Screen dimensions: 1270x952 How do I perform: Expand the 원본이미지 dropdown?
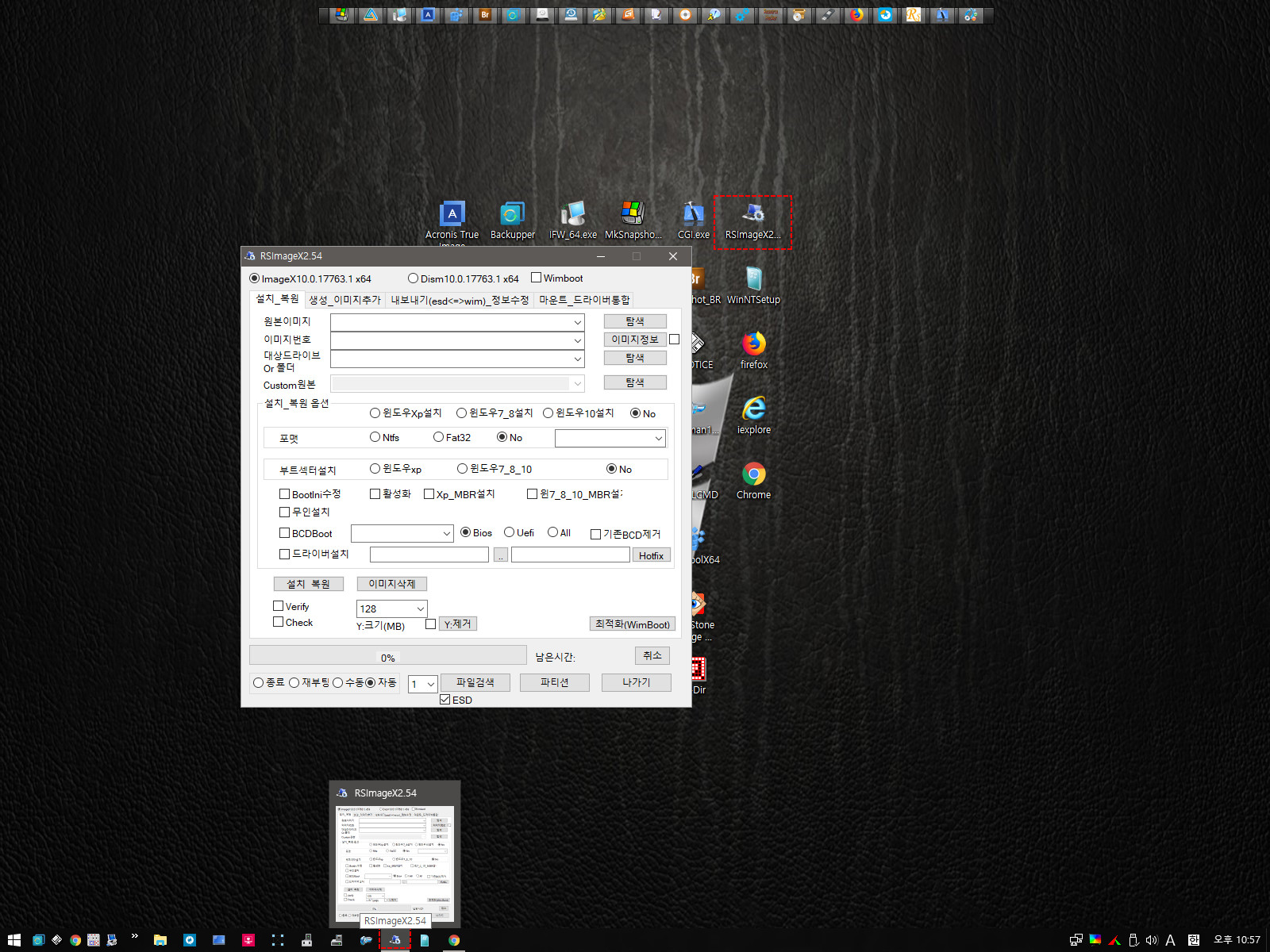click(577, 322)
